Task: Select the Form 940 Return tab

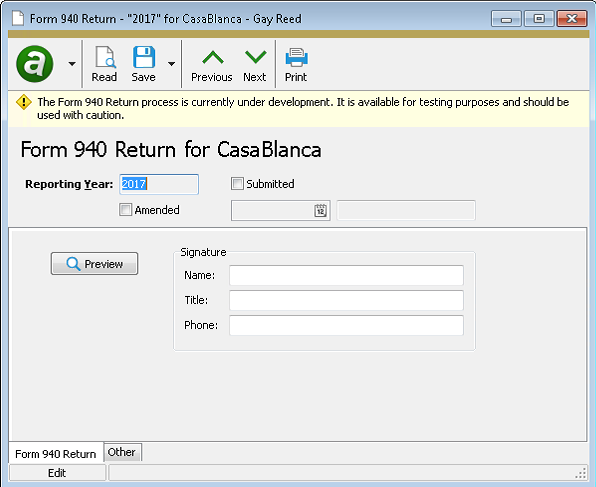Action: 55,453
